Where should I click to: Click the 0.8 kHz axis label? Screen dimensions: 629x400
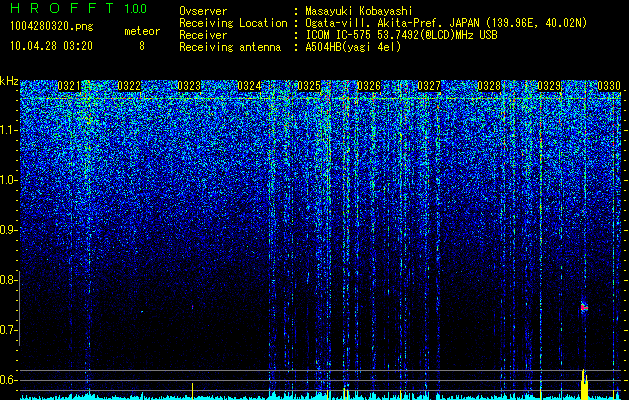click(9, 280)
